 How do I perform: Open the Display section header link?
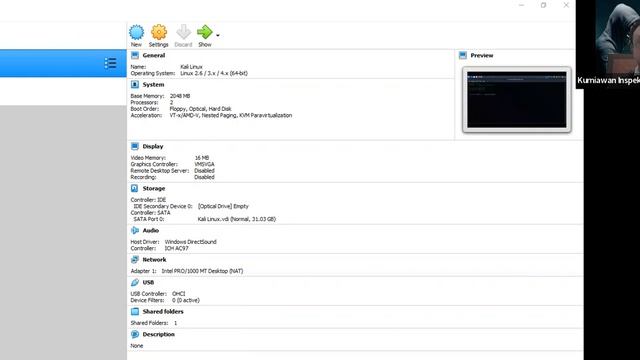tap(153, 146)
